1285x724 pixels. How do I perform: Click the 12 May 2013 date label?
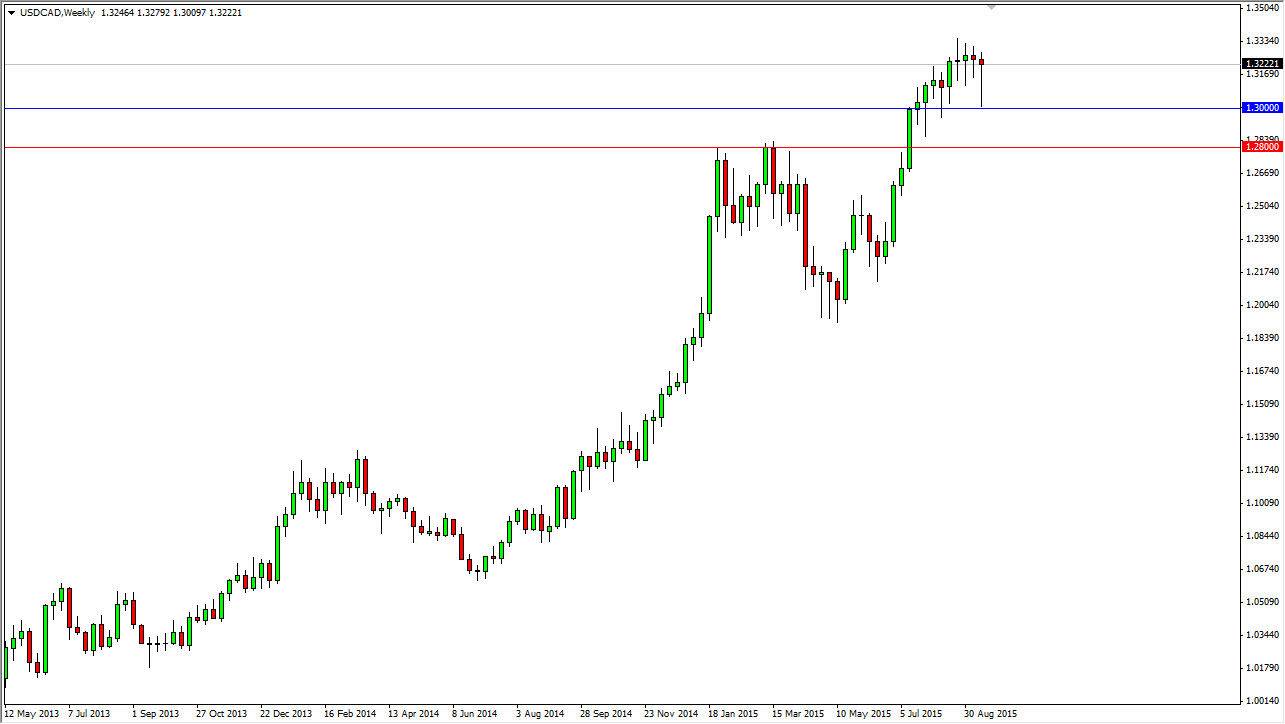pyautogui.click(x=32, y=714)
